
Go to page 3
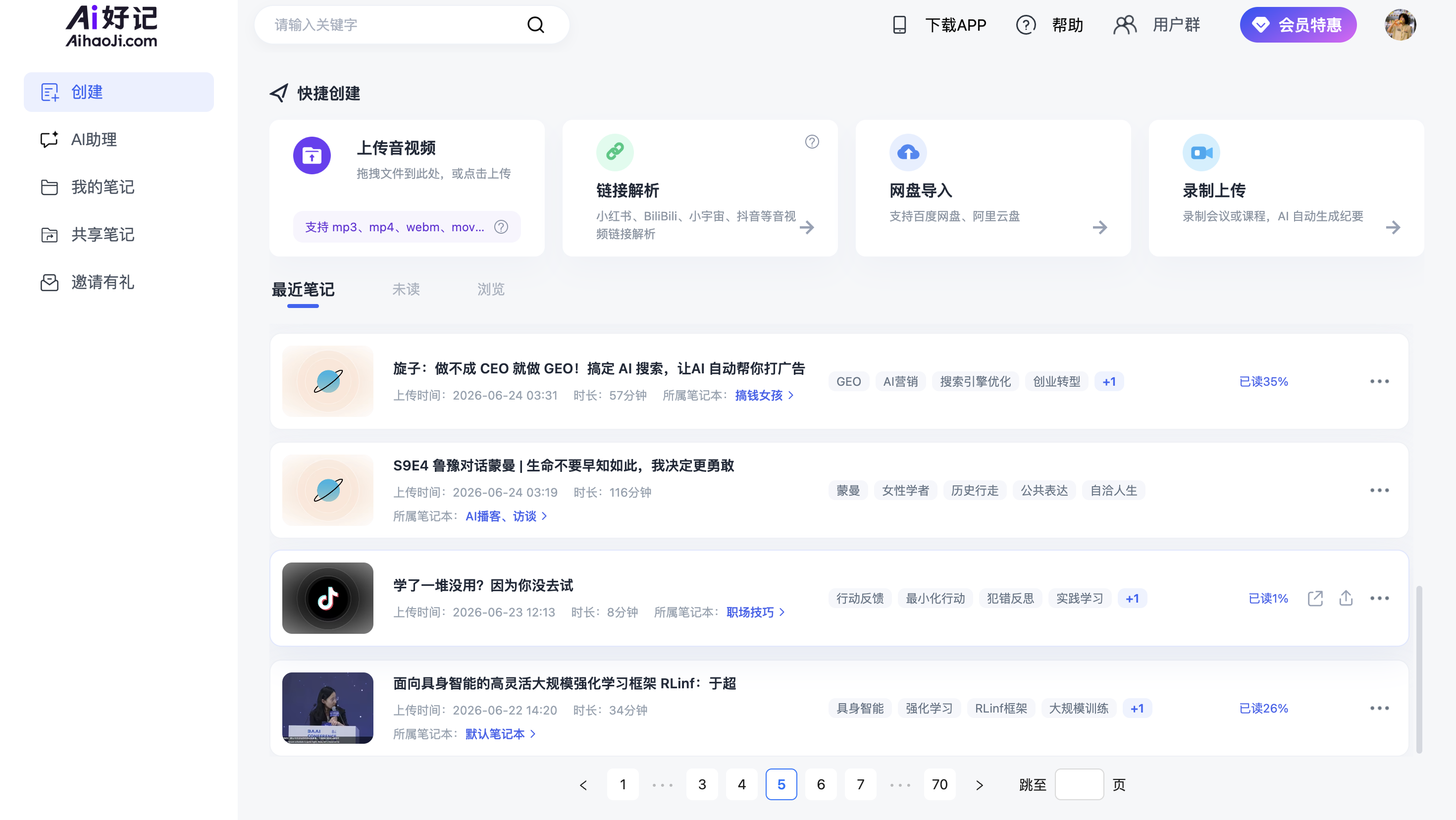click(x=702, y=784)
